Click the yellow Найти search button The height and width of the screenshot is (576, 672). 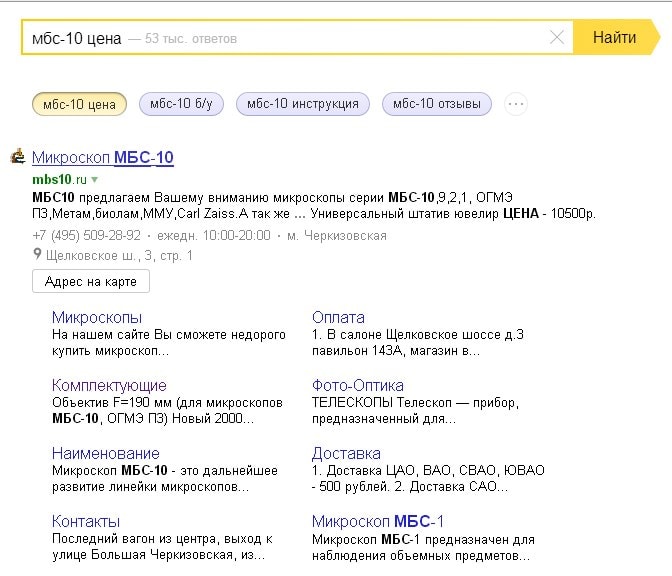[616, 37]
